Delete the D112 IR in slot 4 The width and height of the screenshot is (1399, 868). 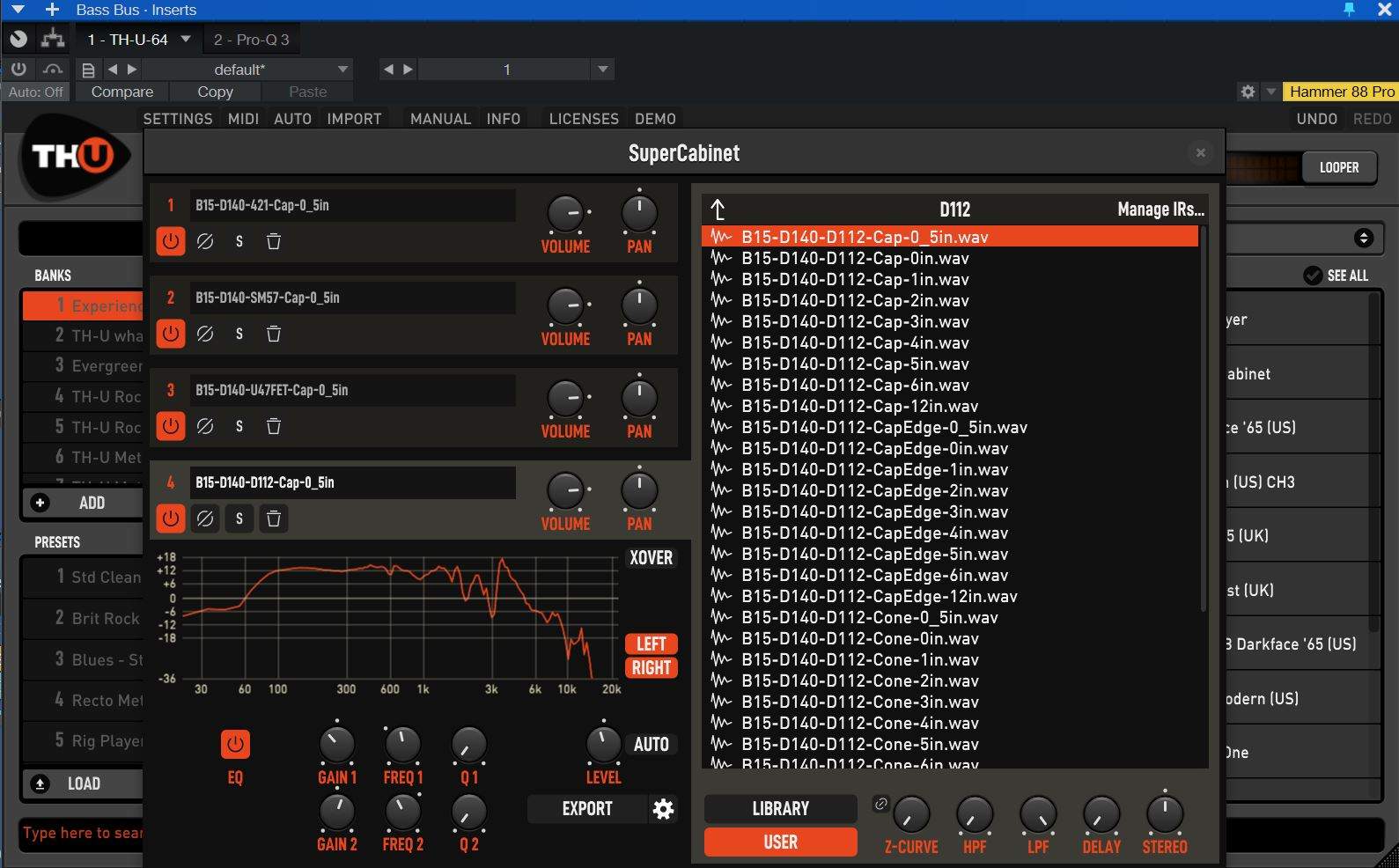coord(274,519)
